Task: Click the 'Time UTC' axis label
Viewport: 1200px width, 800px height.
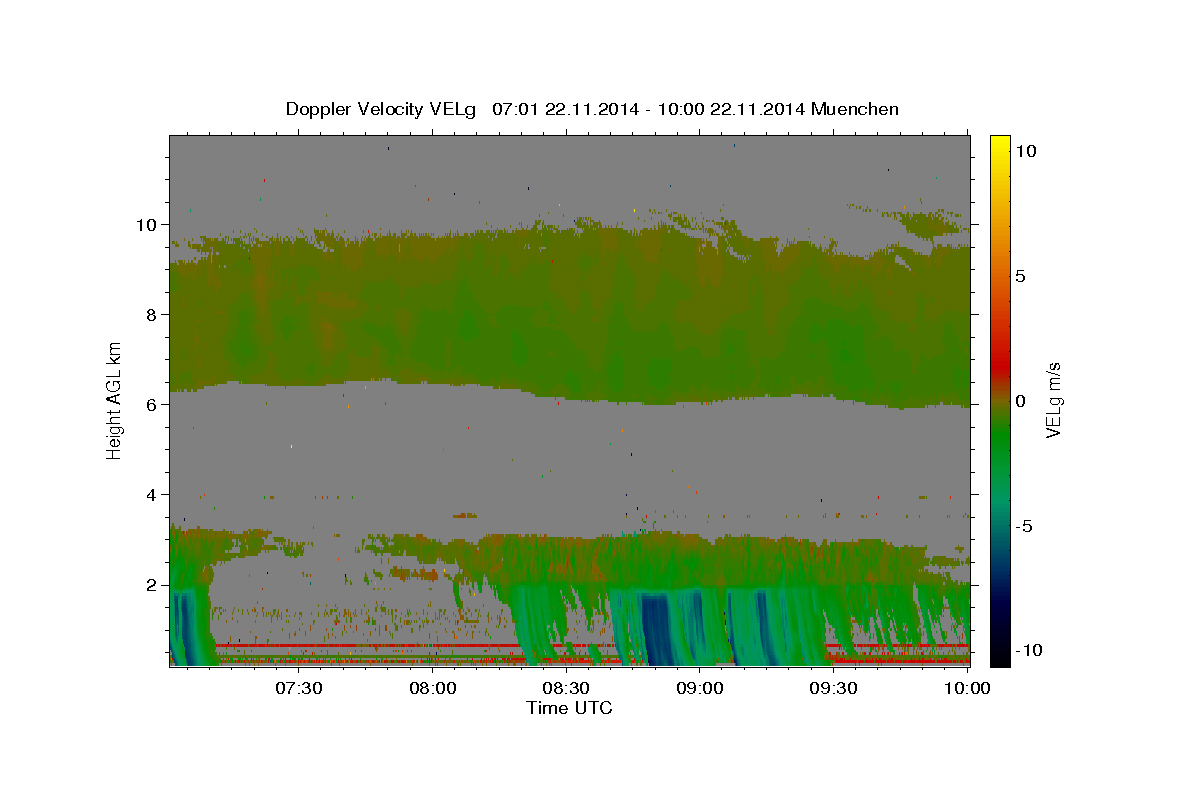Action: [569, 708]
